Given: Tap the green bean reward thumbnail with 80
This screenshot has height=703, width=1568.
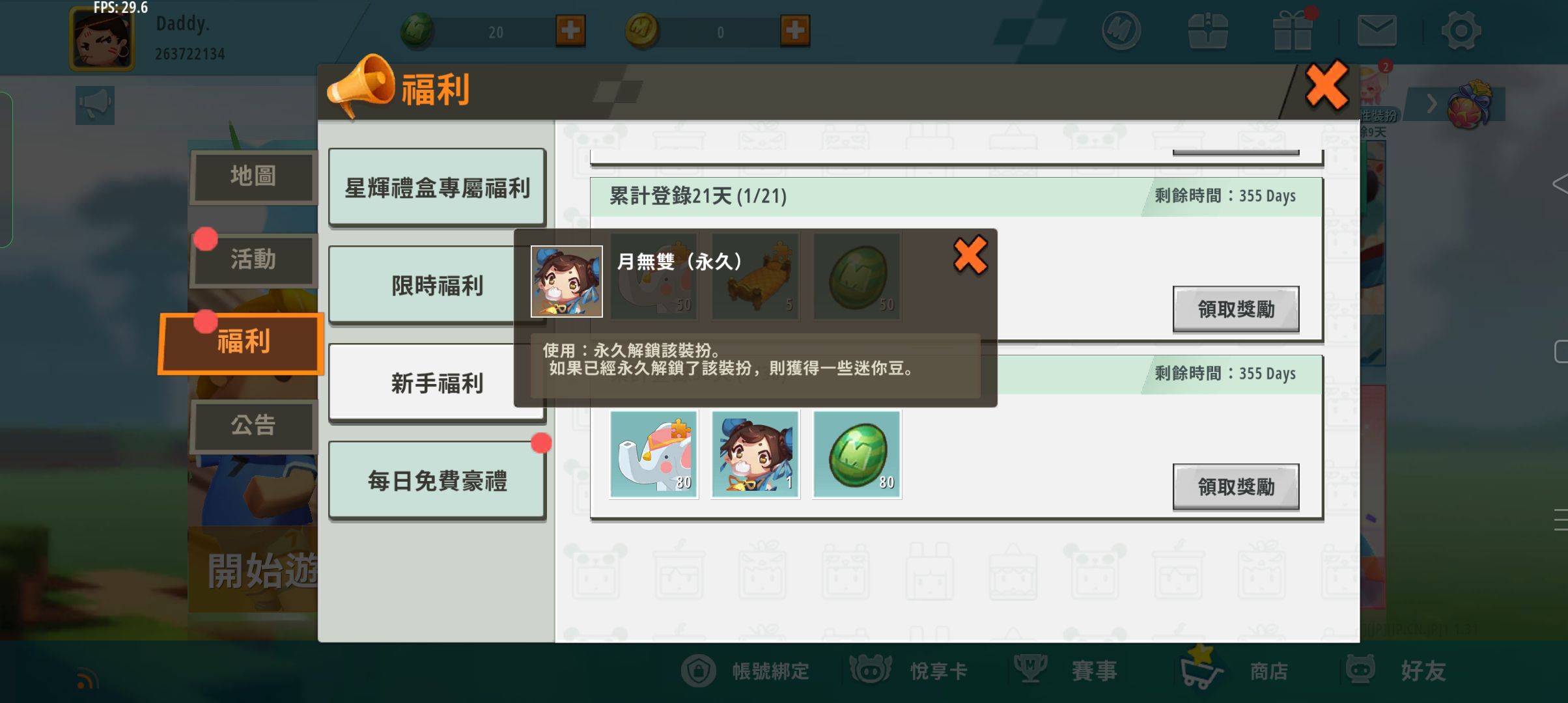Looking at the screenshot, I should (x=857, y=454).
